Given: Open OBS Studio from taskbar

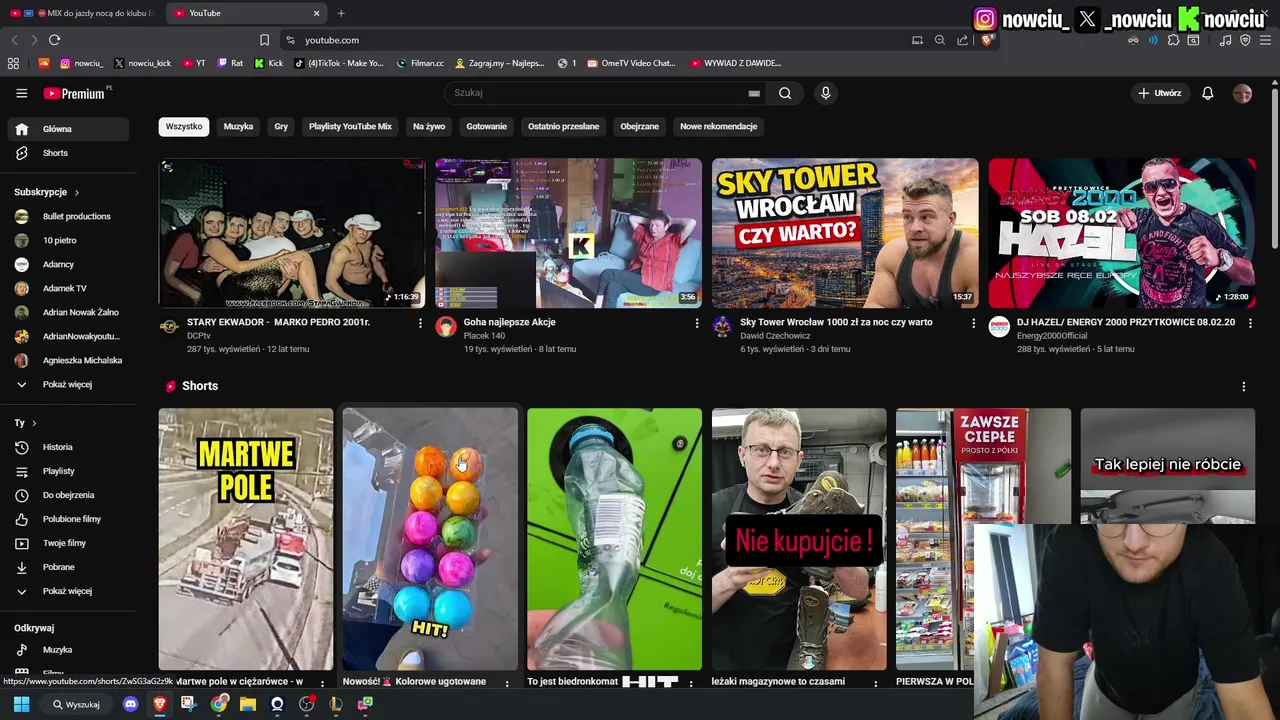Looking at the screenshot, I should 307,704.
